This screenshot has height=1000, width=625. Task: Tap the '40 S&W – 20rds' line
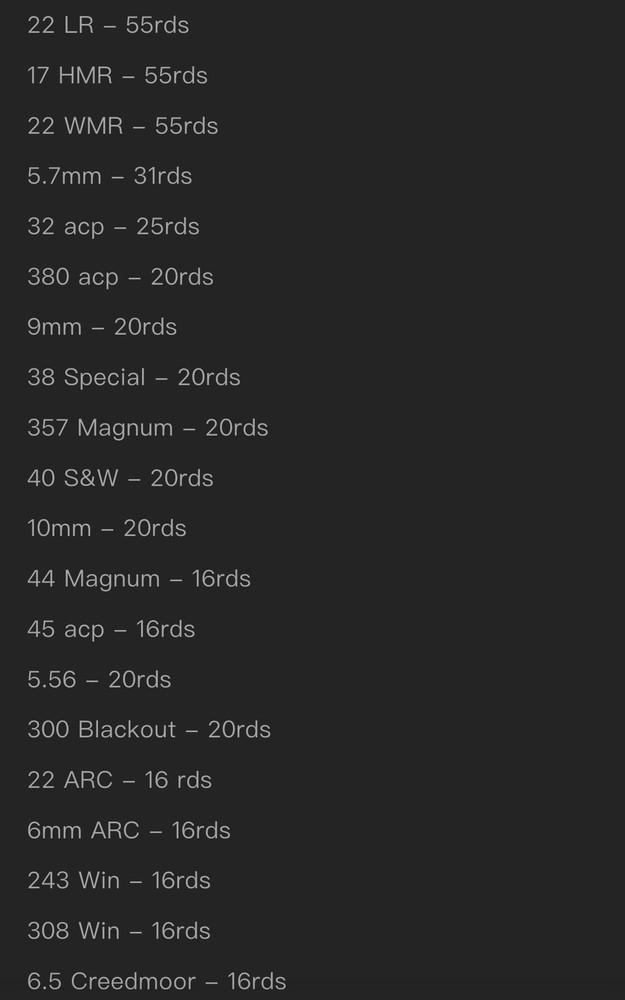120,478
